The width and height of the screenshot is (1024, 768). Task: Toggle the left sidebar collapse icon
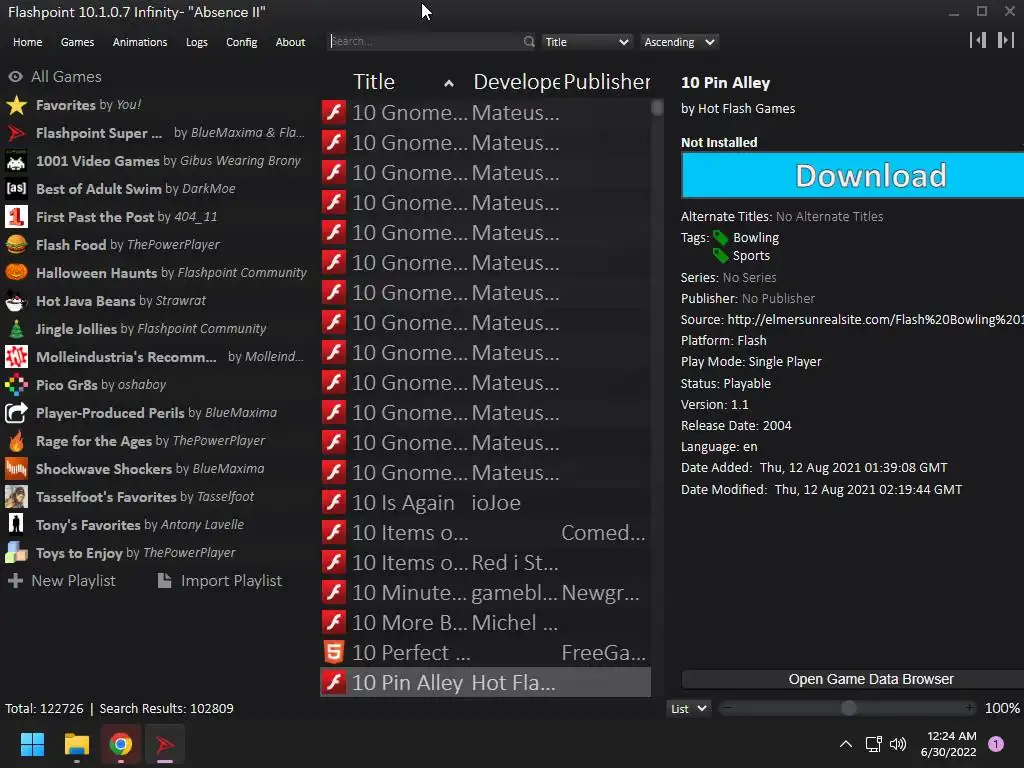(x=978, y=40)
